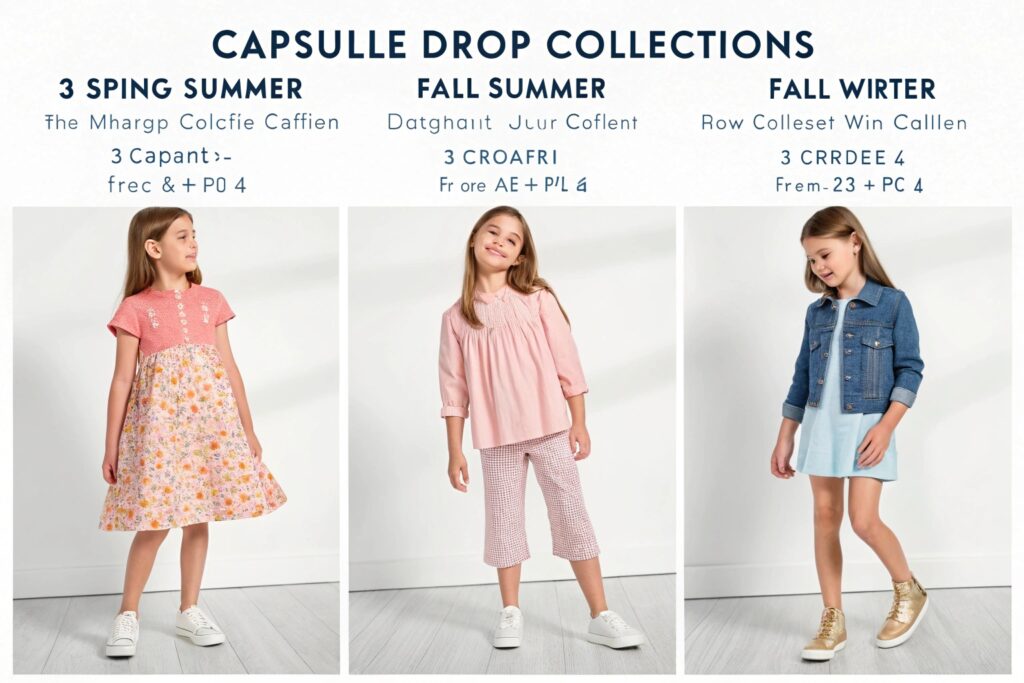
Task: Click the pink blouse outfit photo
Action: [512, 440]
